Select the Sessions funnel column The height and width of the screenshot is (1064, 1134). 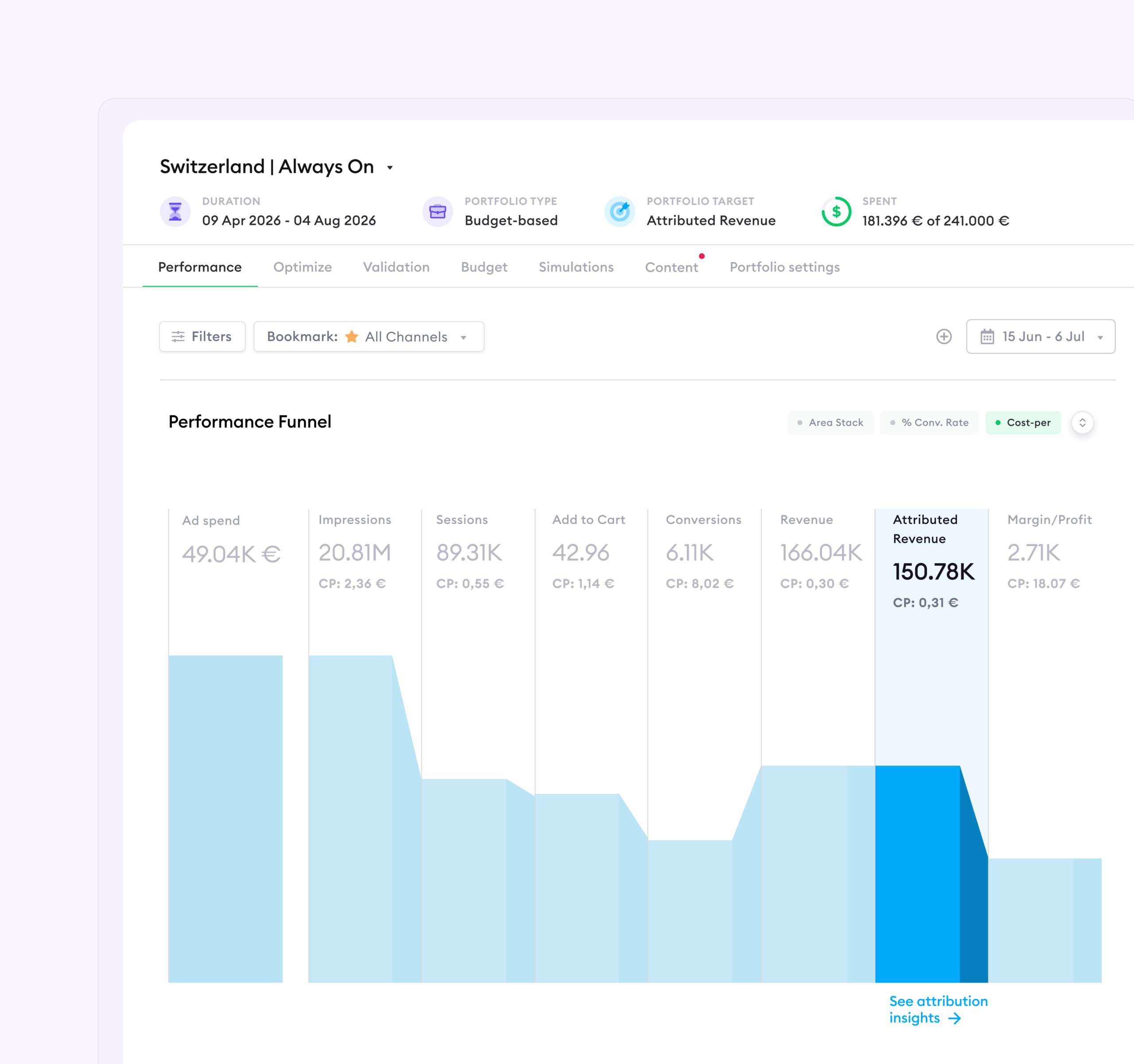[x=478, y=745]
